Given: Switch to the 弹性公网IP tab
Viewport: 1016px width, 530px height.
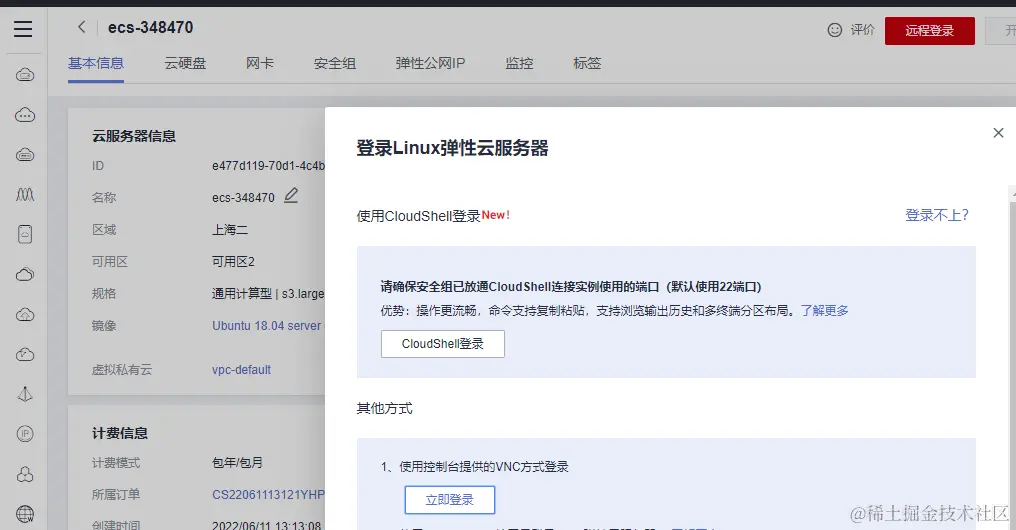Looking at the screenshot, I should pyautogui.click(x=430, y=63).
